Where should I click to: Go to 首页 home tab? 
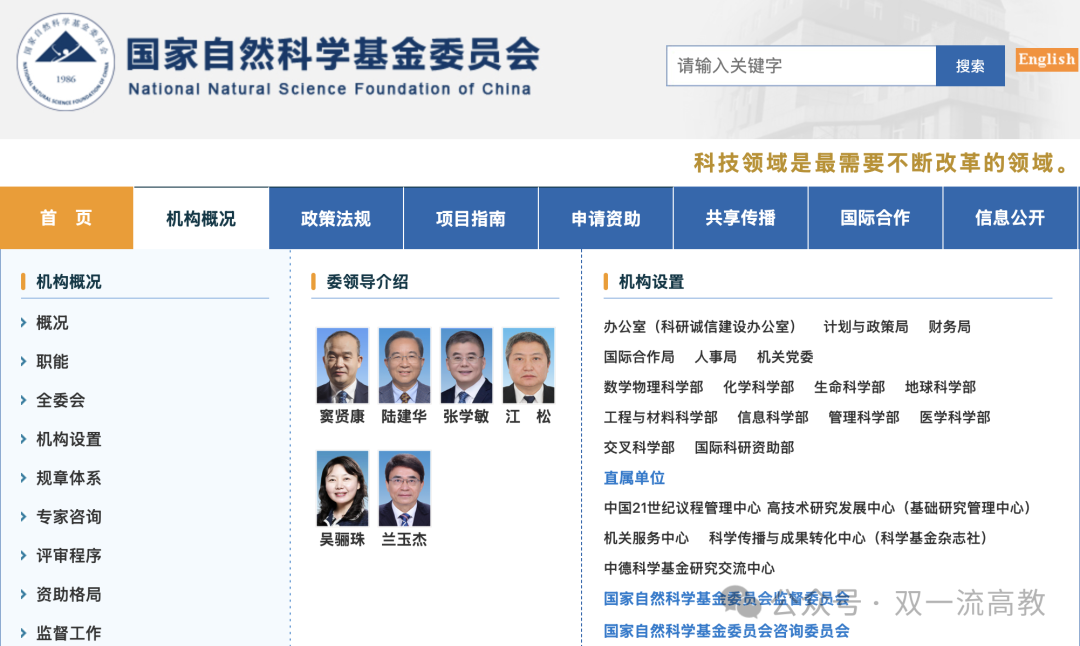tap(66, 218)
